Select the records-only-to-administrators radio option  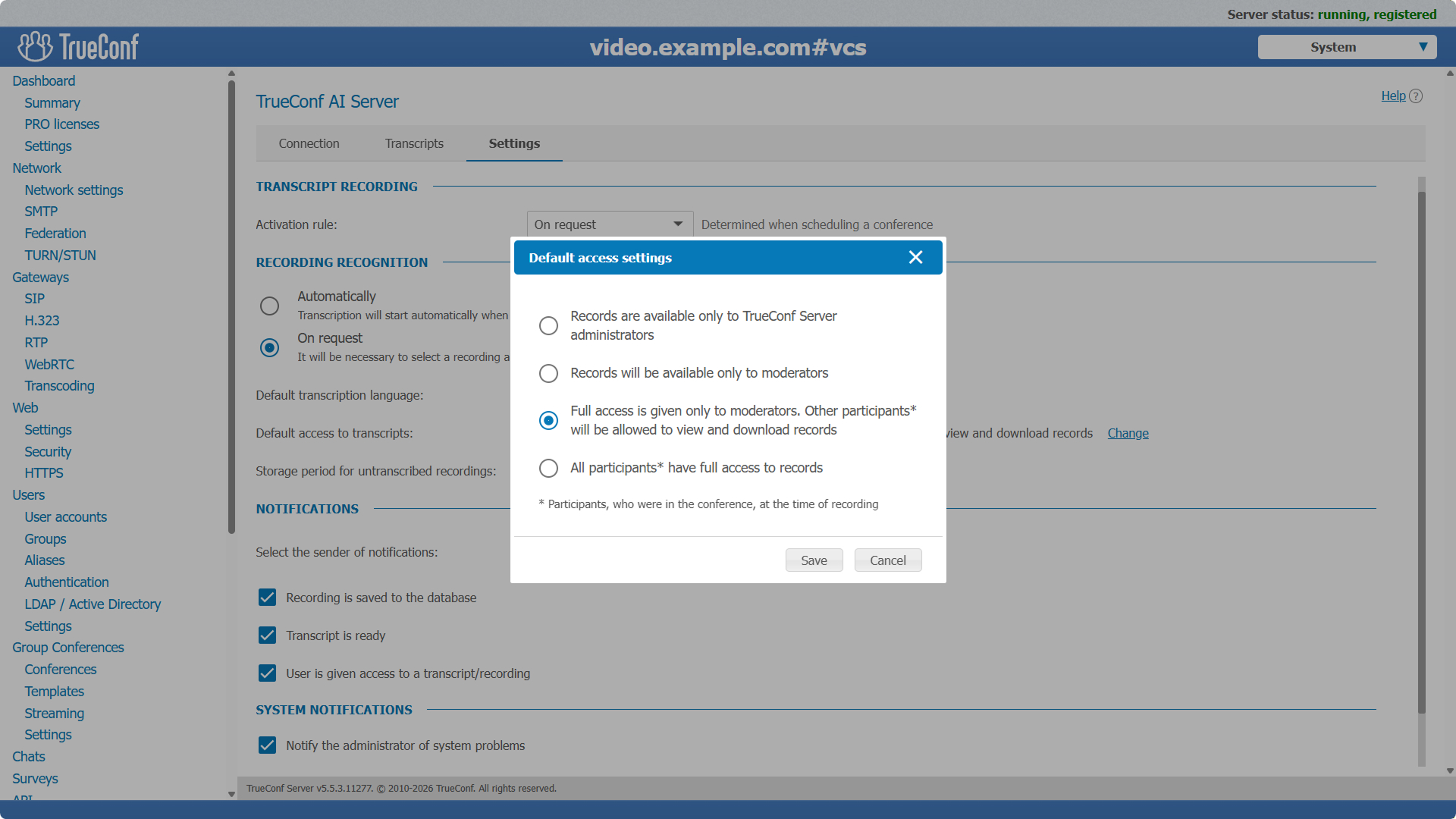[548, 326]
